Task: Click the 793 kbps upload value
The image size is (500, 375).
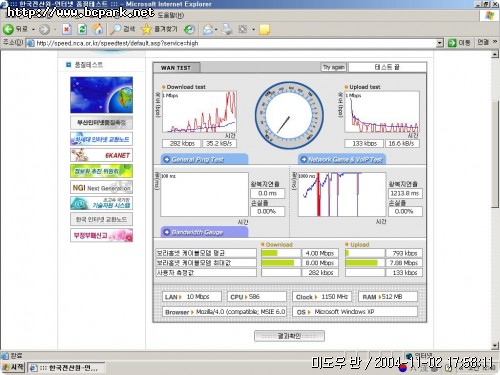Action: pos(404,253)
